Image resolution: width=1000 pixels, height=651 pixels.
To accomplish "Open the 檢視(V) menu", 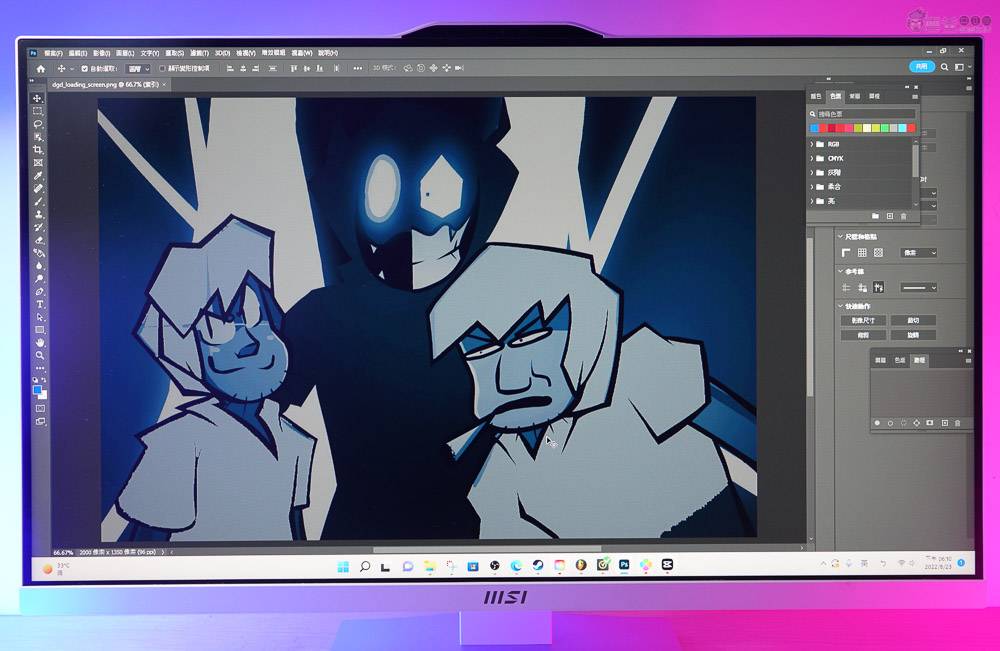I will [x=246, y=53].
